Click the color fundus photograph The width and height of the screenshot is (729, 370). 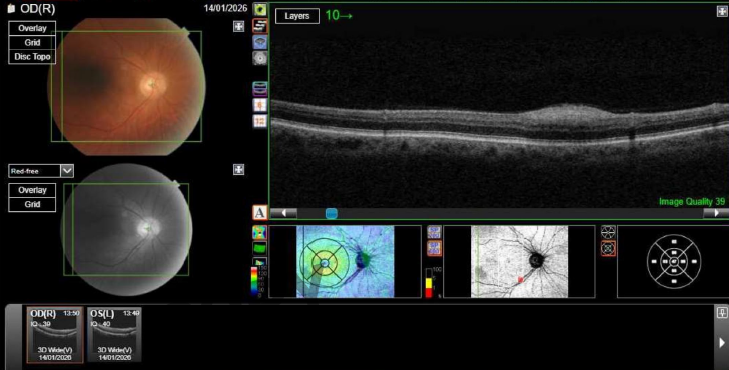pos(126,86)
